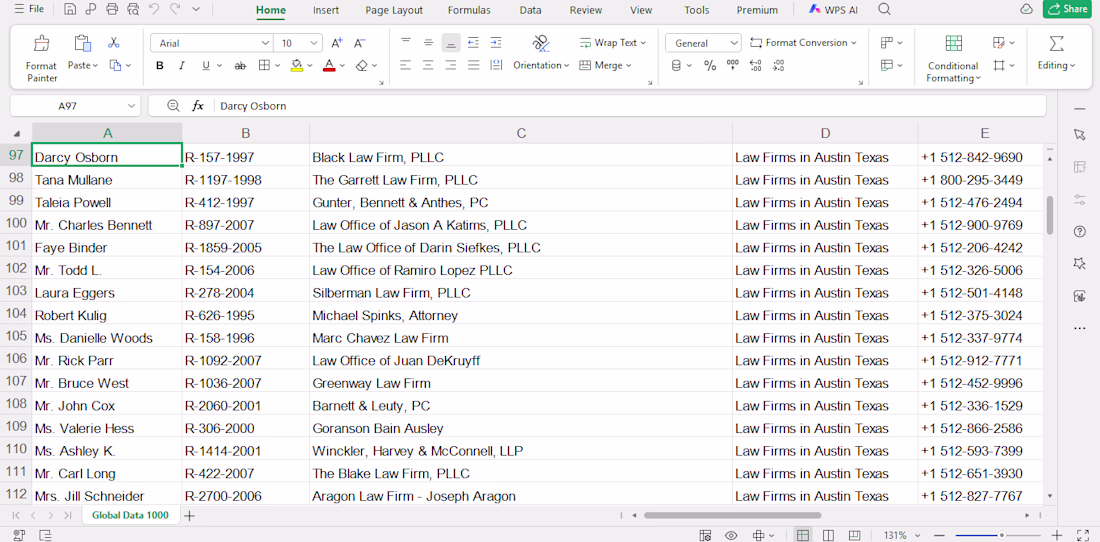Image resolution: width=1100 pixels, height=542 pixels.
Task: Expand the Wrap Text dropdown arrow
Action: point(643,43)
